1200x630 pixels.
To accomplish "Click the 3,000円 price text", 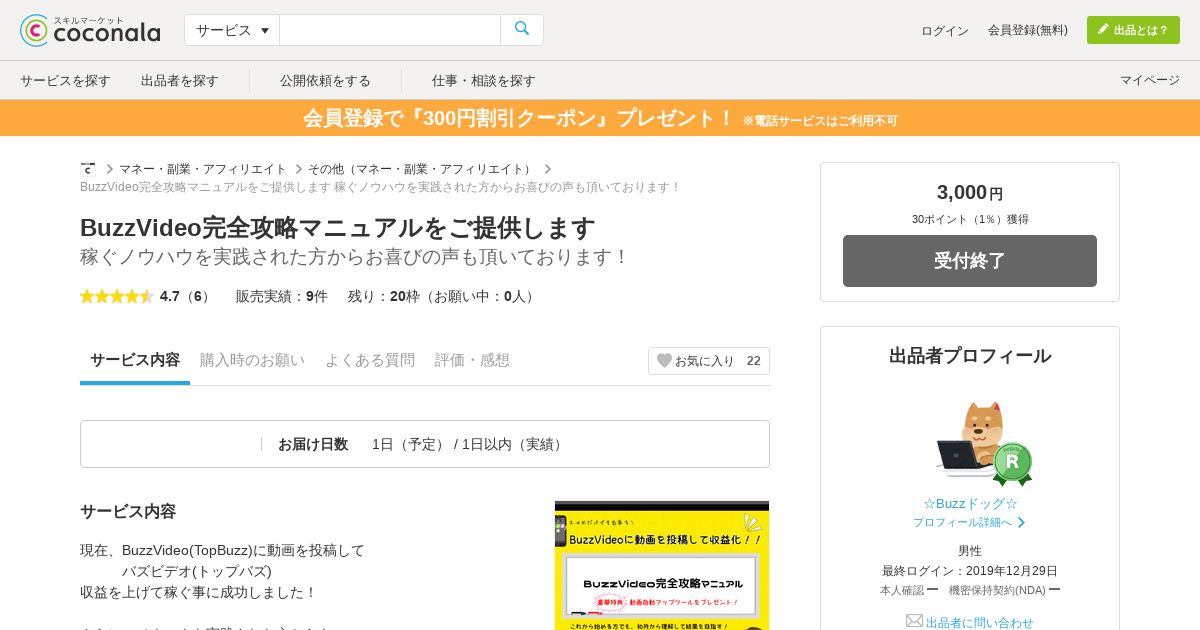I will 970,192.
